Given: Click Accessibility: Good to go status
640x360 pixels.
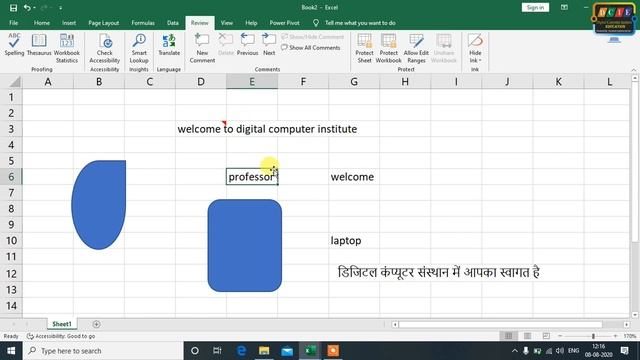Looking at the screenshot, I should [61, 336].
